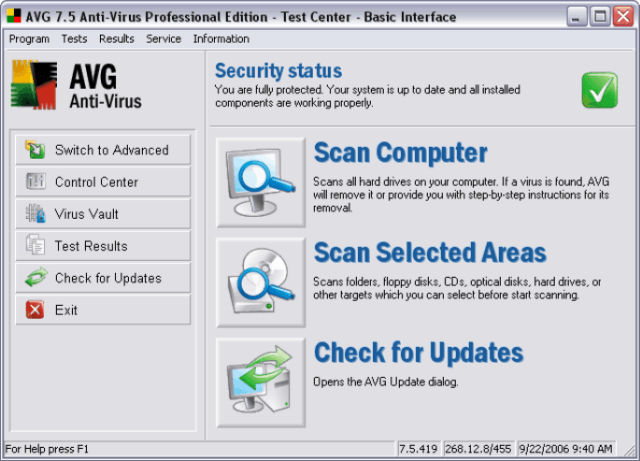This screenshot has height=461, width=640.
Task: Open the Results menu
Action: pyautogui.click(x=117, y=39)
